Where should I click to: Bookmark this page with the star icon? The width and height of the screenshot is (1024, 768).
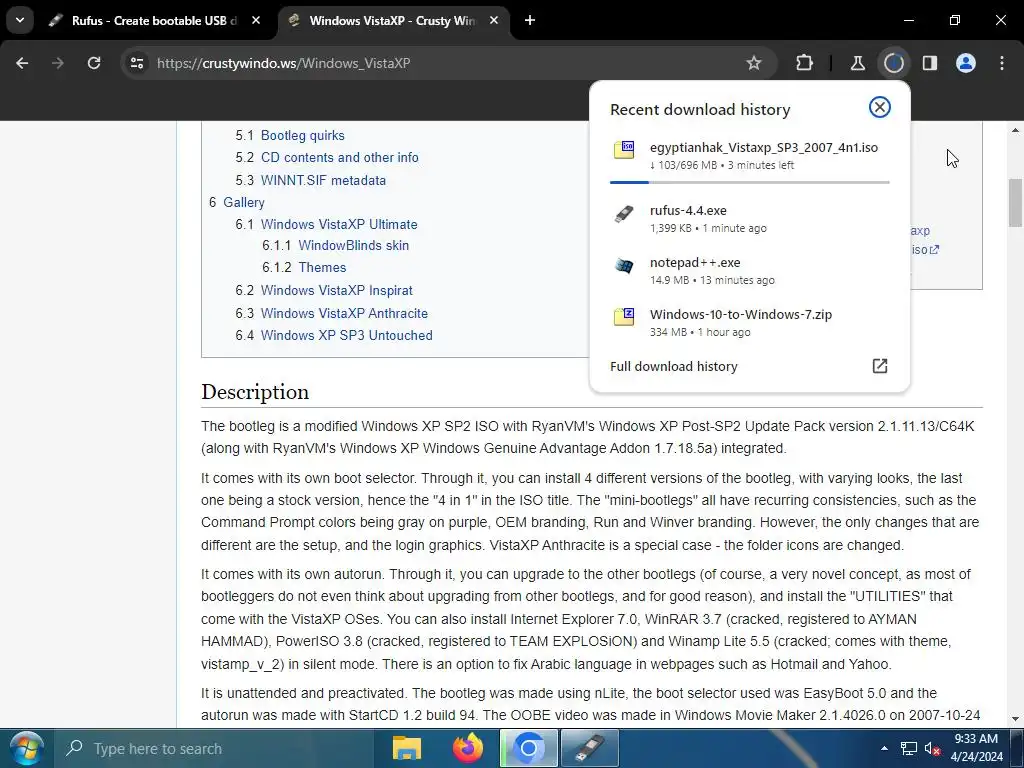coord(754,63)
